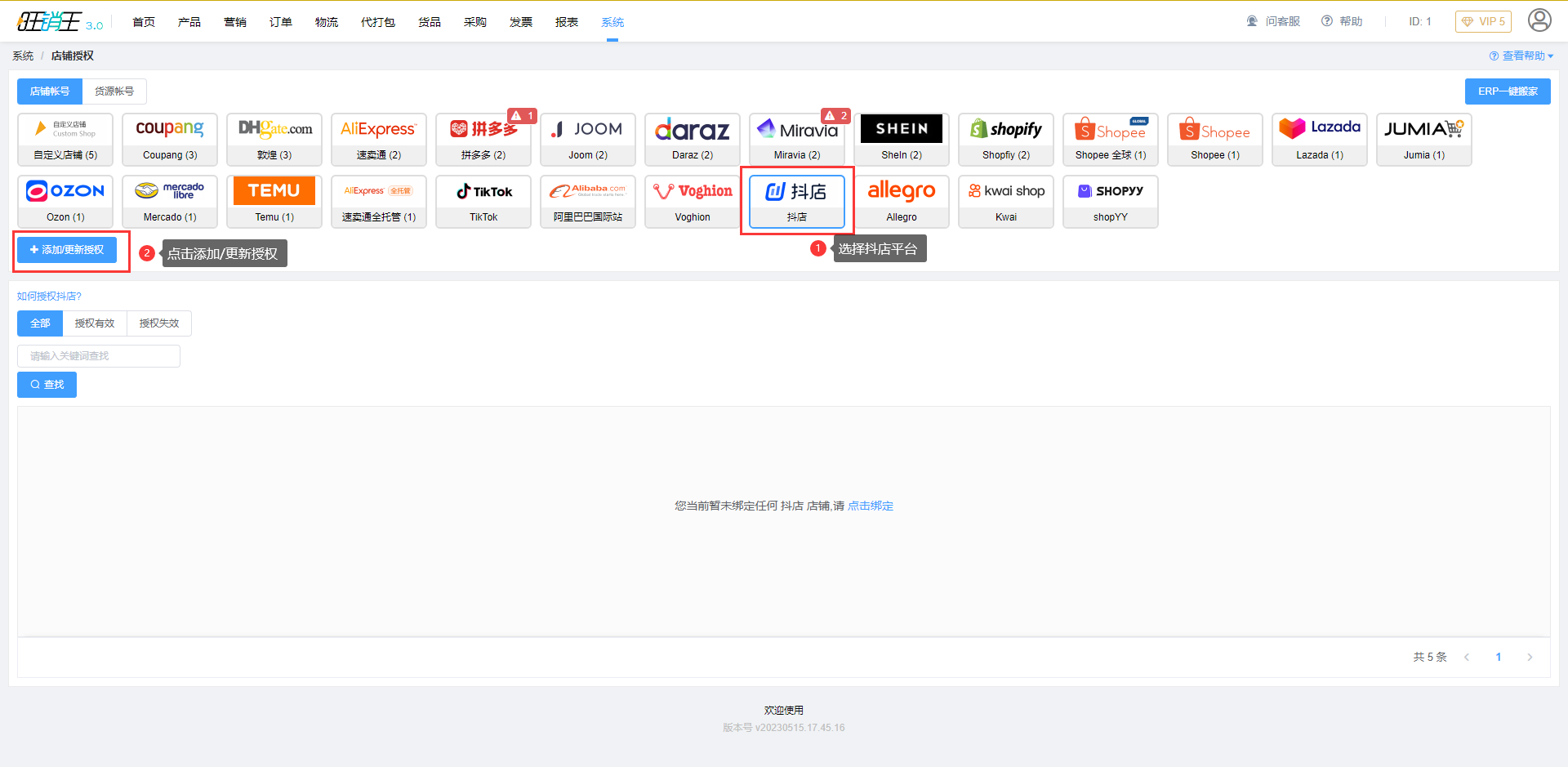Choose the Mercado Libre platform

[170, 202]
